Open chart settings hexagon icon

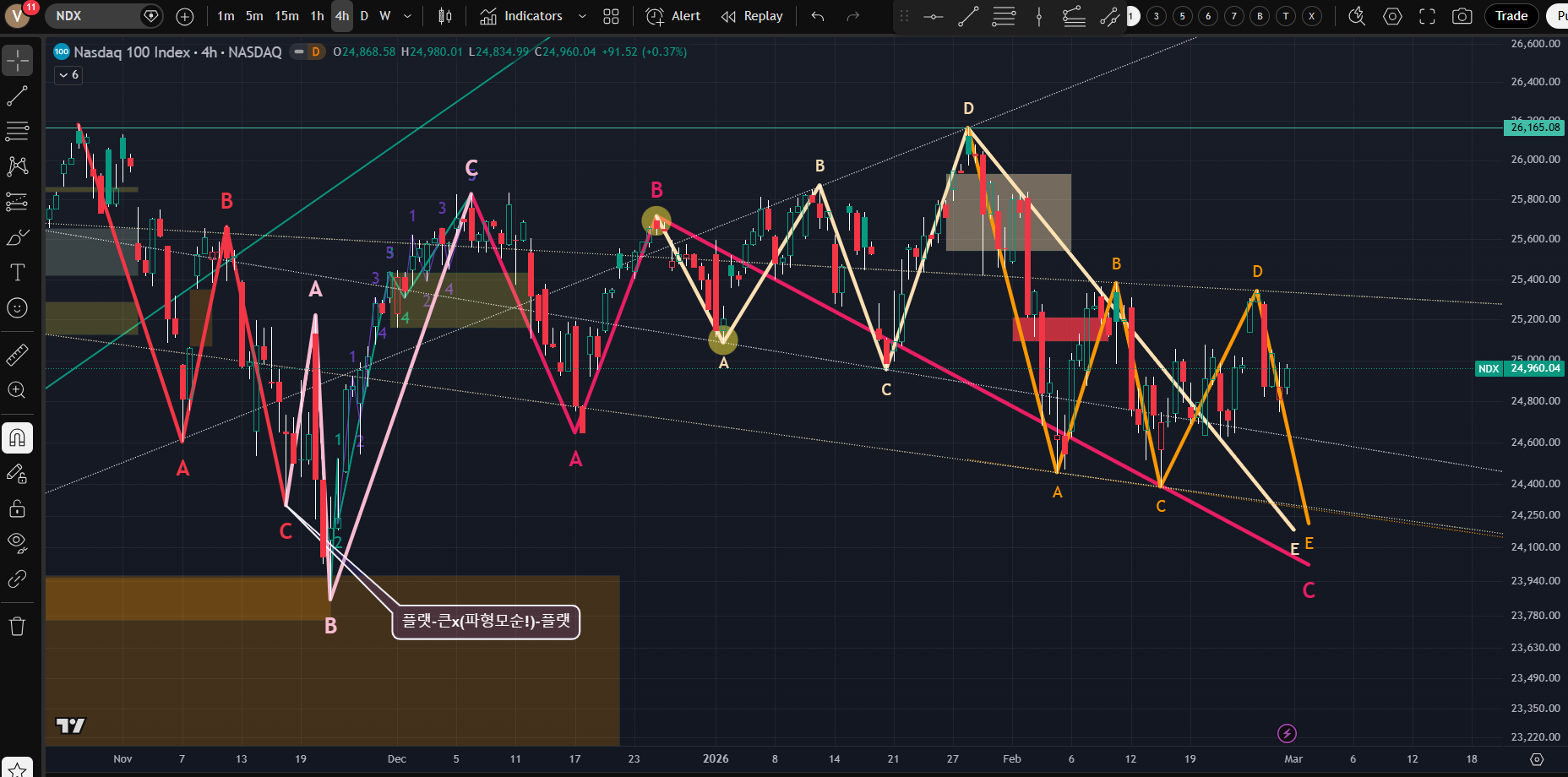[1392, 16]
